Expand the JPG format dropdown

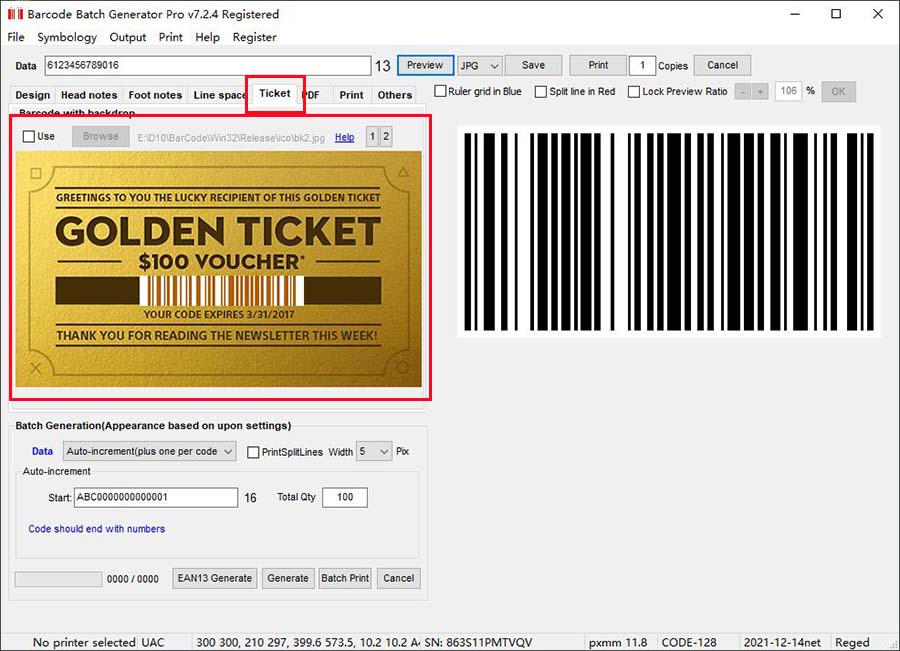[x=480, y=65]
